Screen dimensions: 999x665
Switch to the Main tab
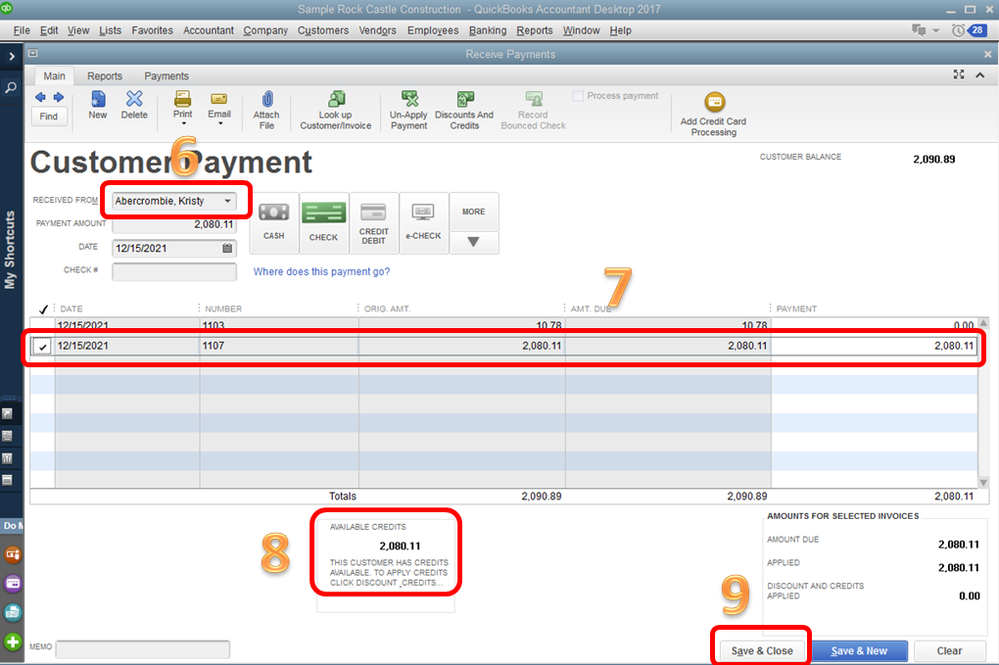[54, 76]
